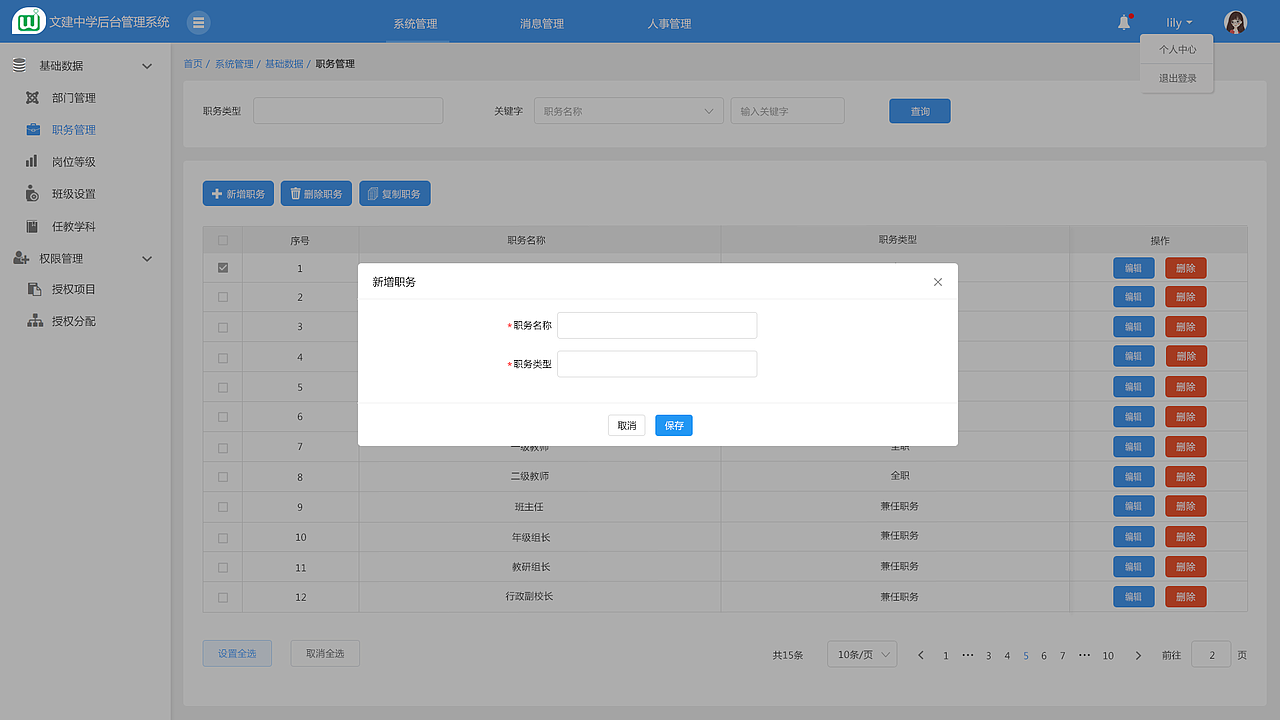Open the lily profile avatar
This screenshot has height=720, width=1280.
click(x=1235, y=21)
